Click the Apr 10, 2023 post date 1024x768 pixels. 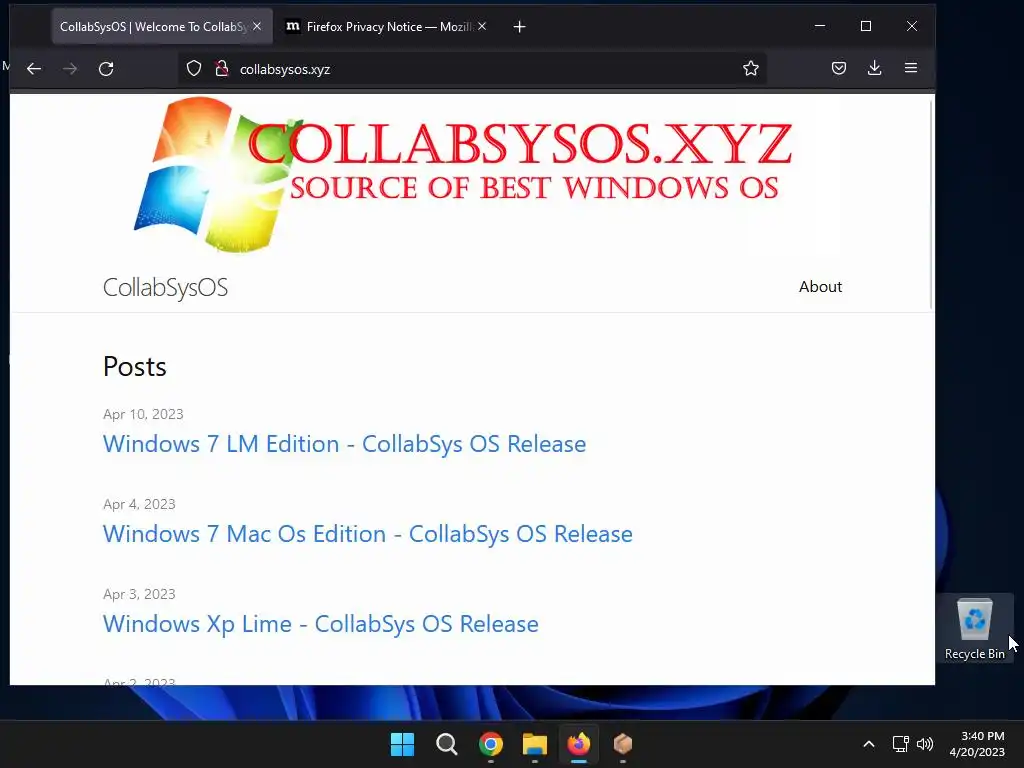pyautogui.click(x=143, y=414)
